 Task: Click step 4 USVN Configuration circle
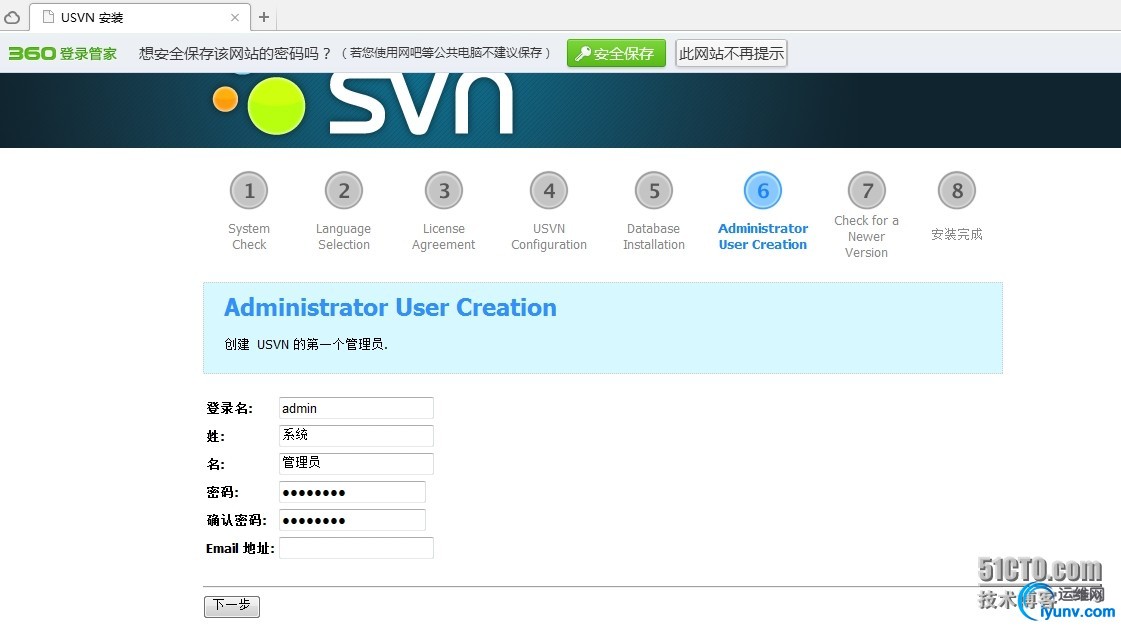click(x=549, y=191)
